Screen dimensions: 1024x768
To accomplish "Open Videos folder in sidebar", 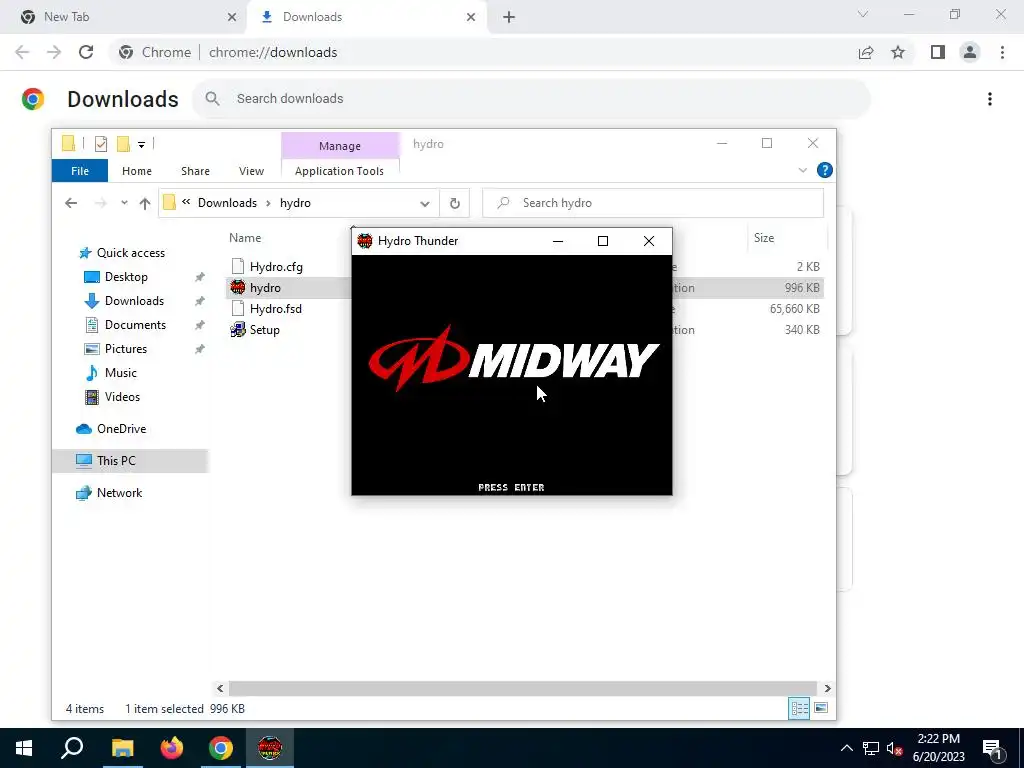I will [x=122, y=397].
